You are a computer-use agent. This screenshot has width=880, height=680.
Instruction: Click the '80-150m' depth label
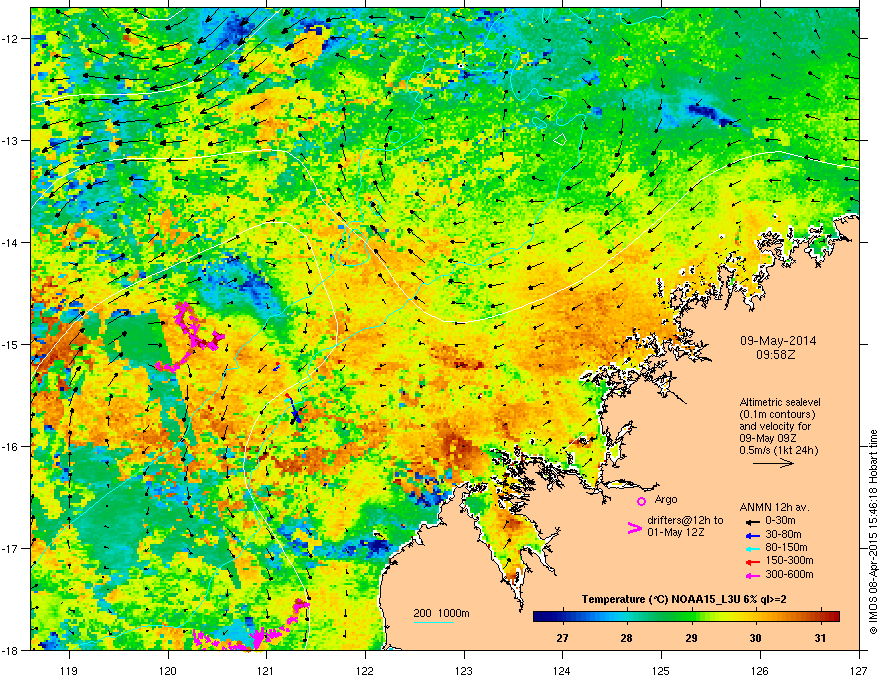[786, 548]
